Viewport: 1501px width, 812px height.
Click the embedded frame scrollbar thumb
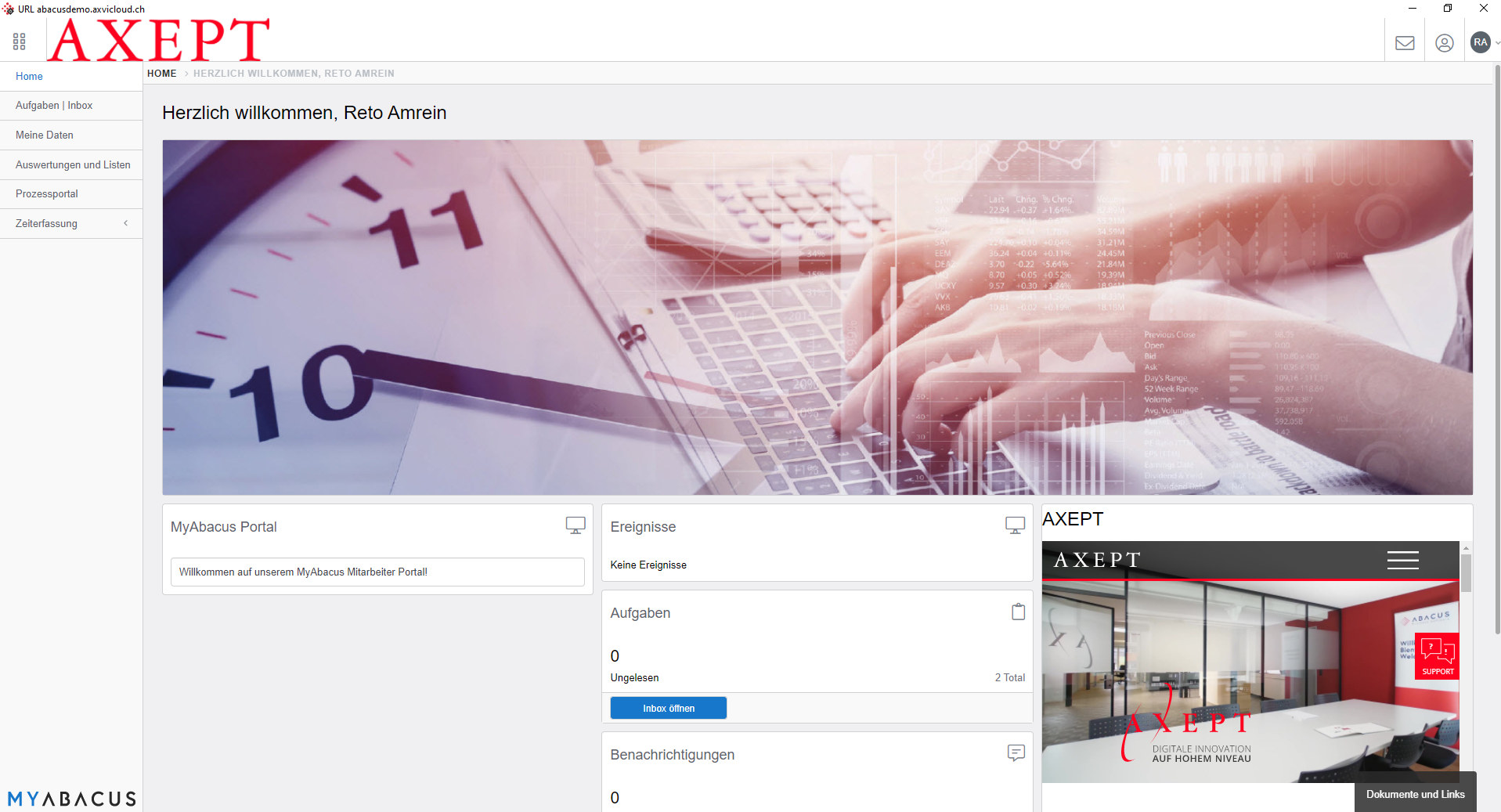[x=1466, y=573]
